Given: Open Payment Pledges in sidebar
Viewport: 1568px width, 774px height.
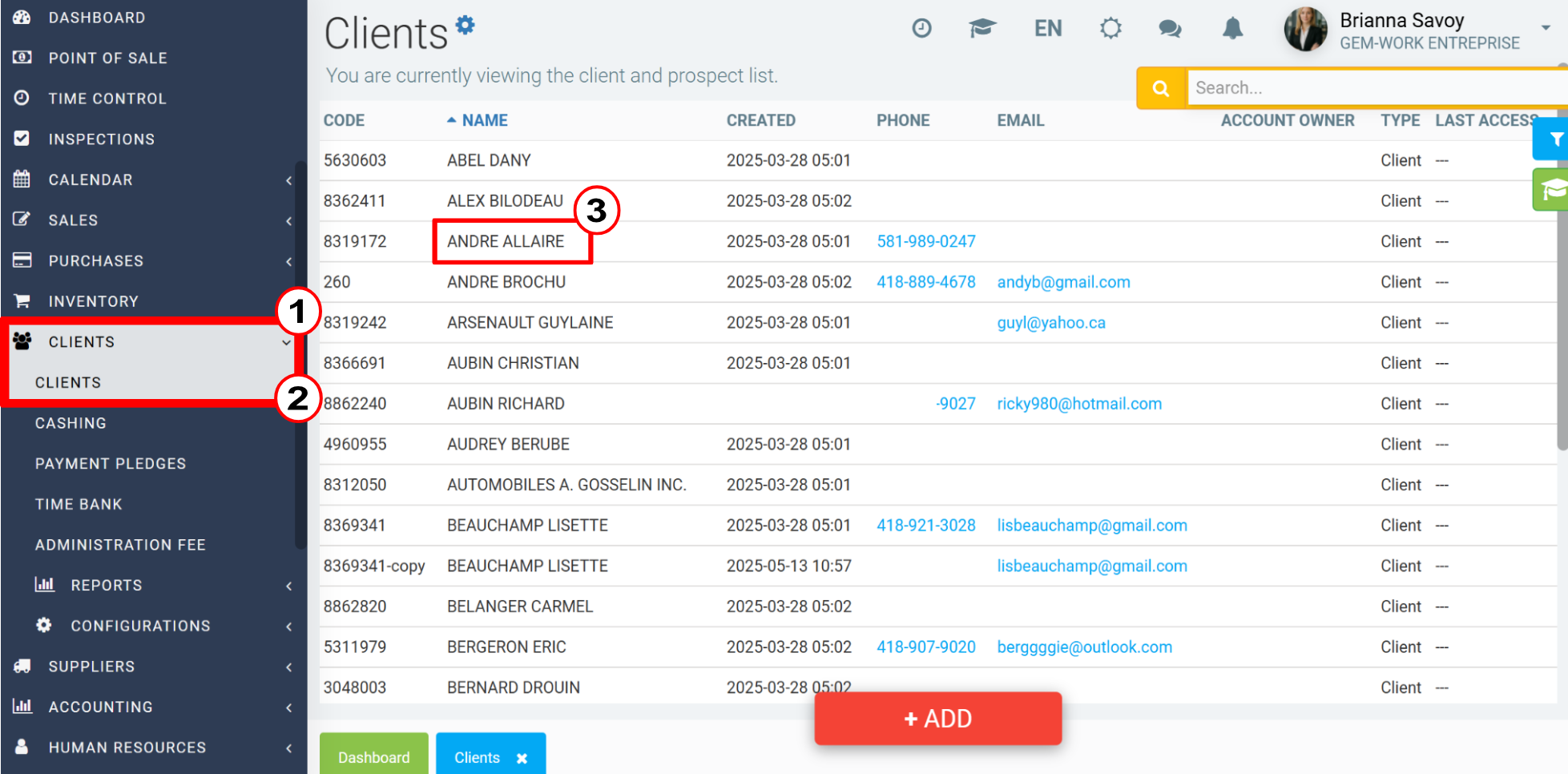Looking at the screenshot, I should pyautogui.click(x=111, y=464).
